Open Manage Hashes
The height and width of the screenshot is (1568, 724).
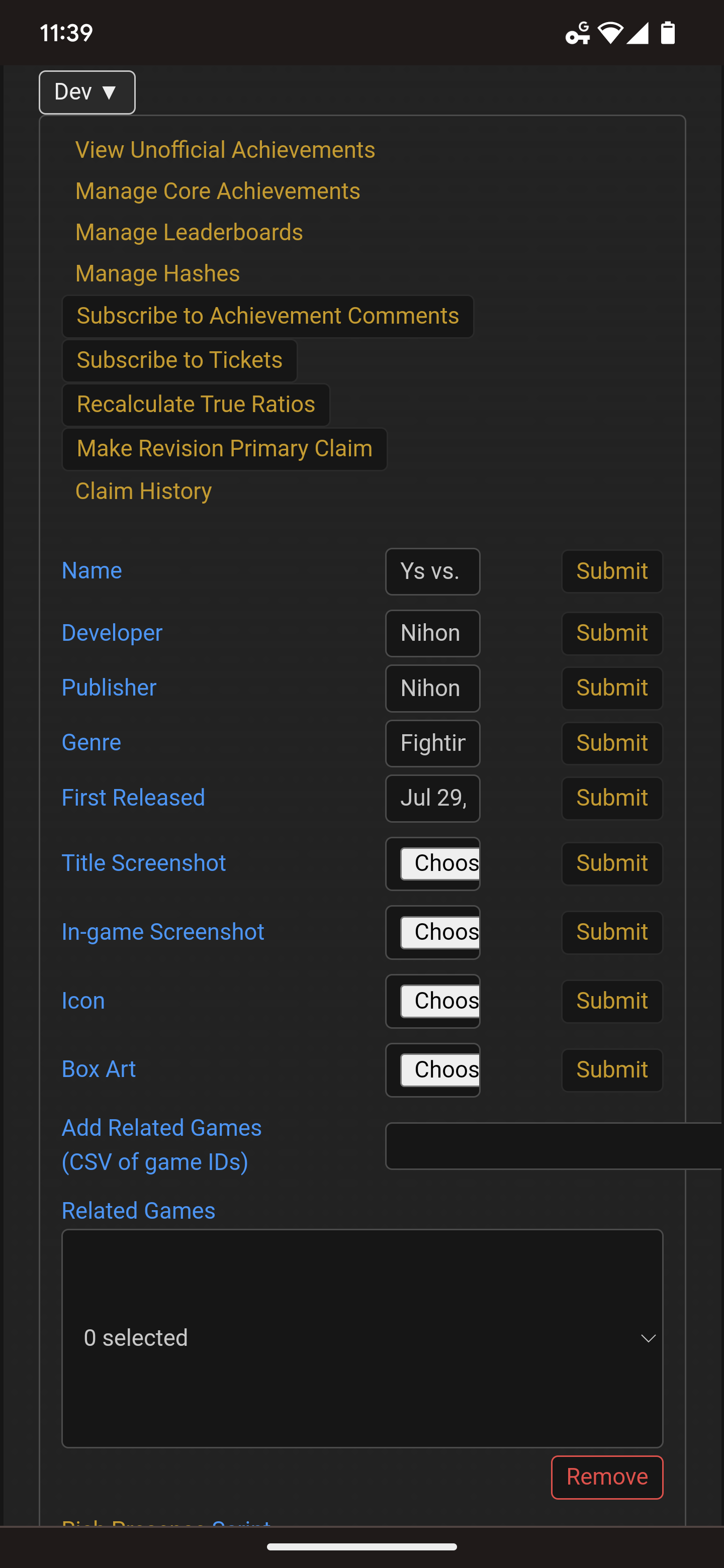coord(156,273)
